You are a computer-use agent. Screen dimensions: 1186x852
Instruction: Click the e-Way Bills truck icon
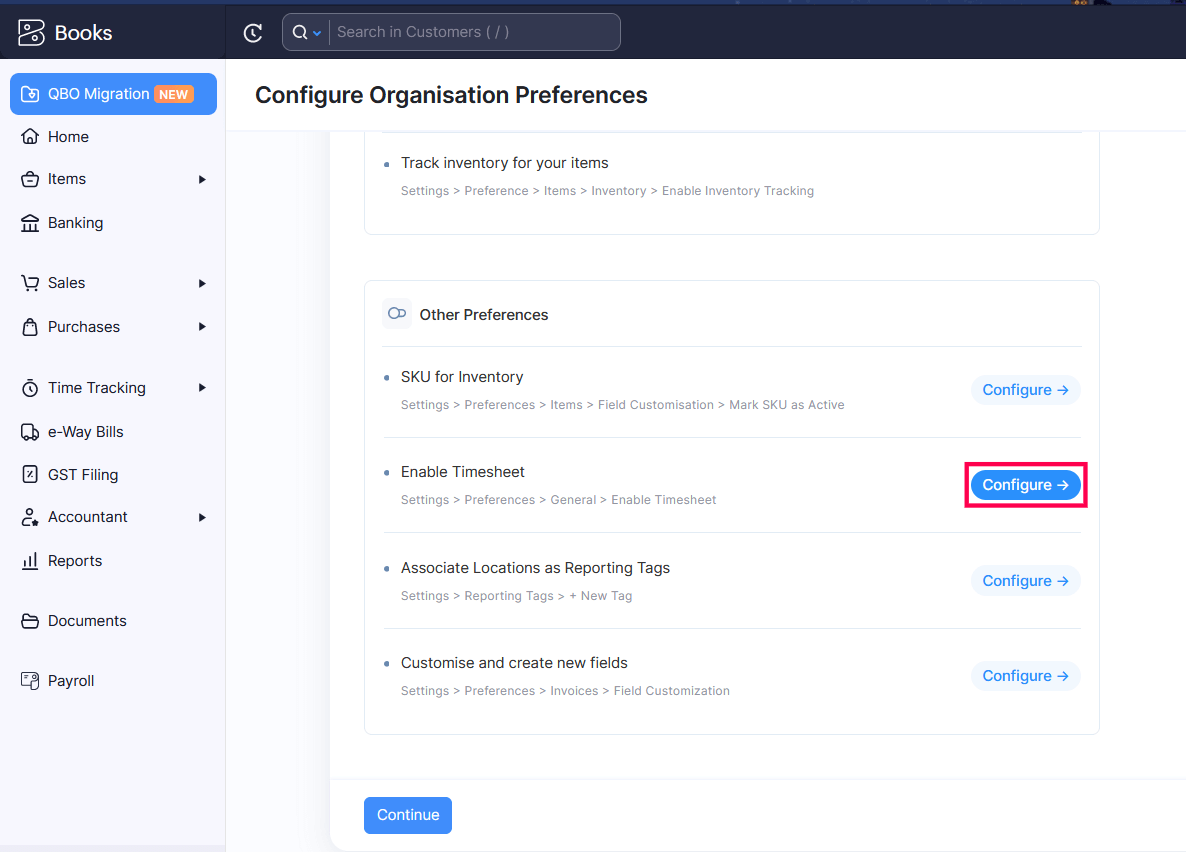[x=30, y=432]
